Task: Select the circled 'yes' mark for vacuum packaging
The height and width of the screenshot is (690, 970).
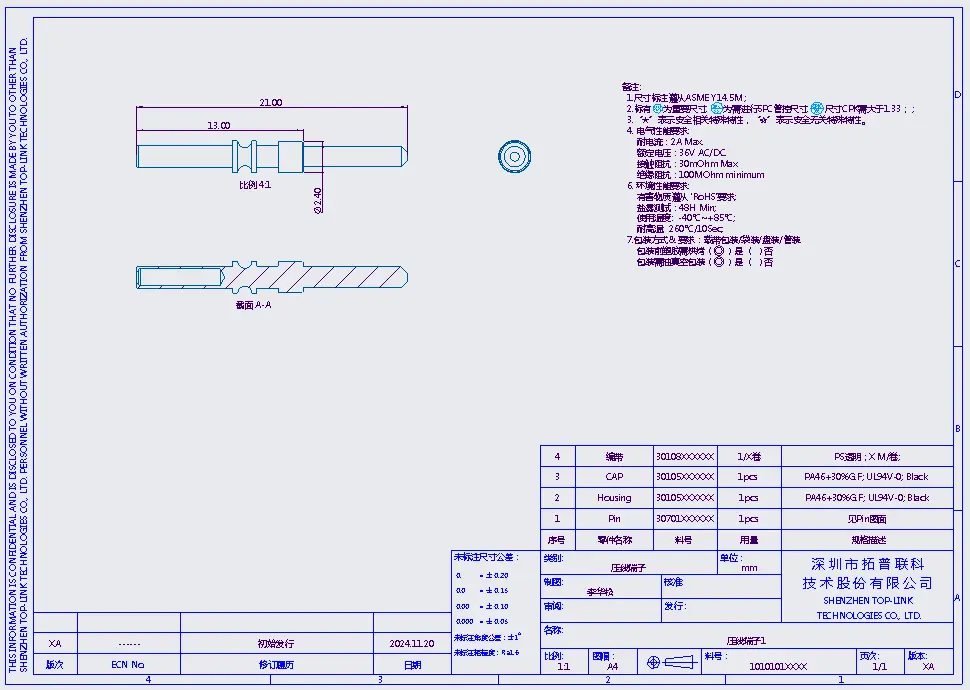Action: (x=718, y=263)
